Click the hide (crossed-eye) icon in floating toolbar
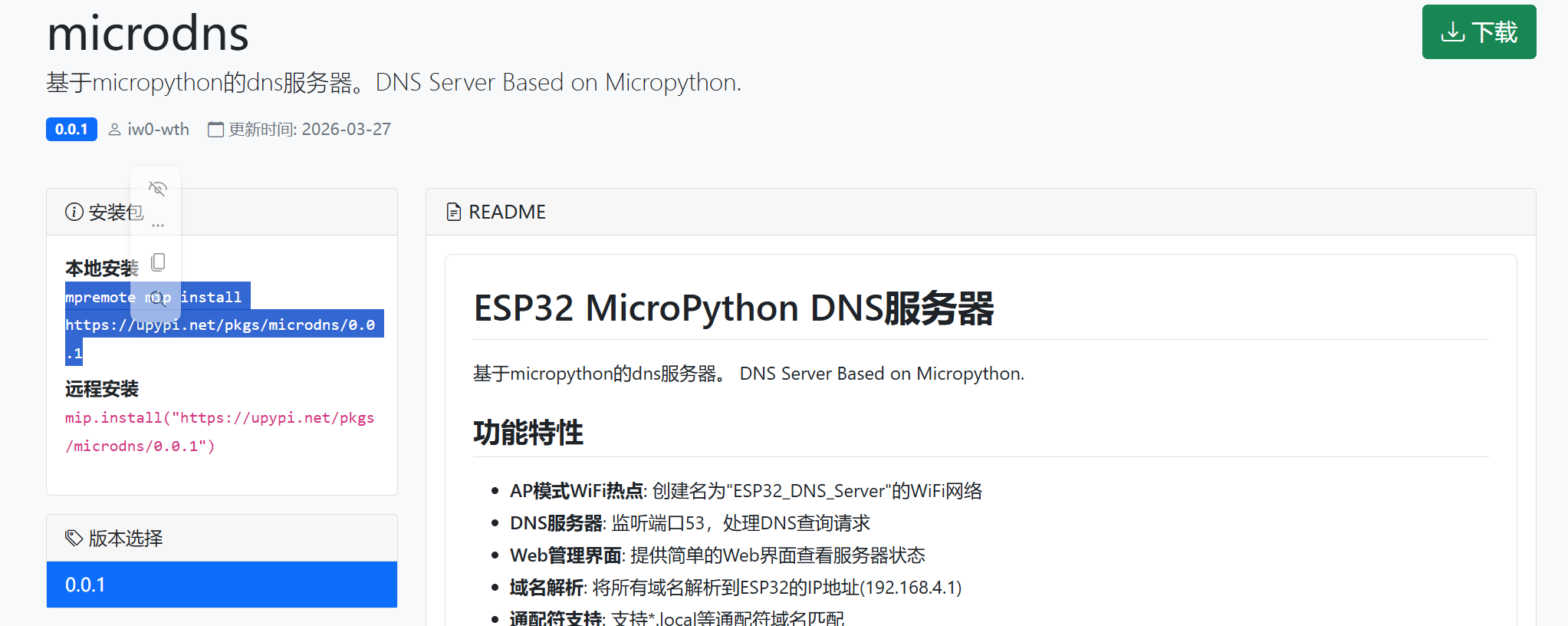Image resolution: width=1568 pixels, height=626 pixels. click(157, 189)
